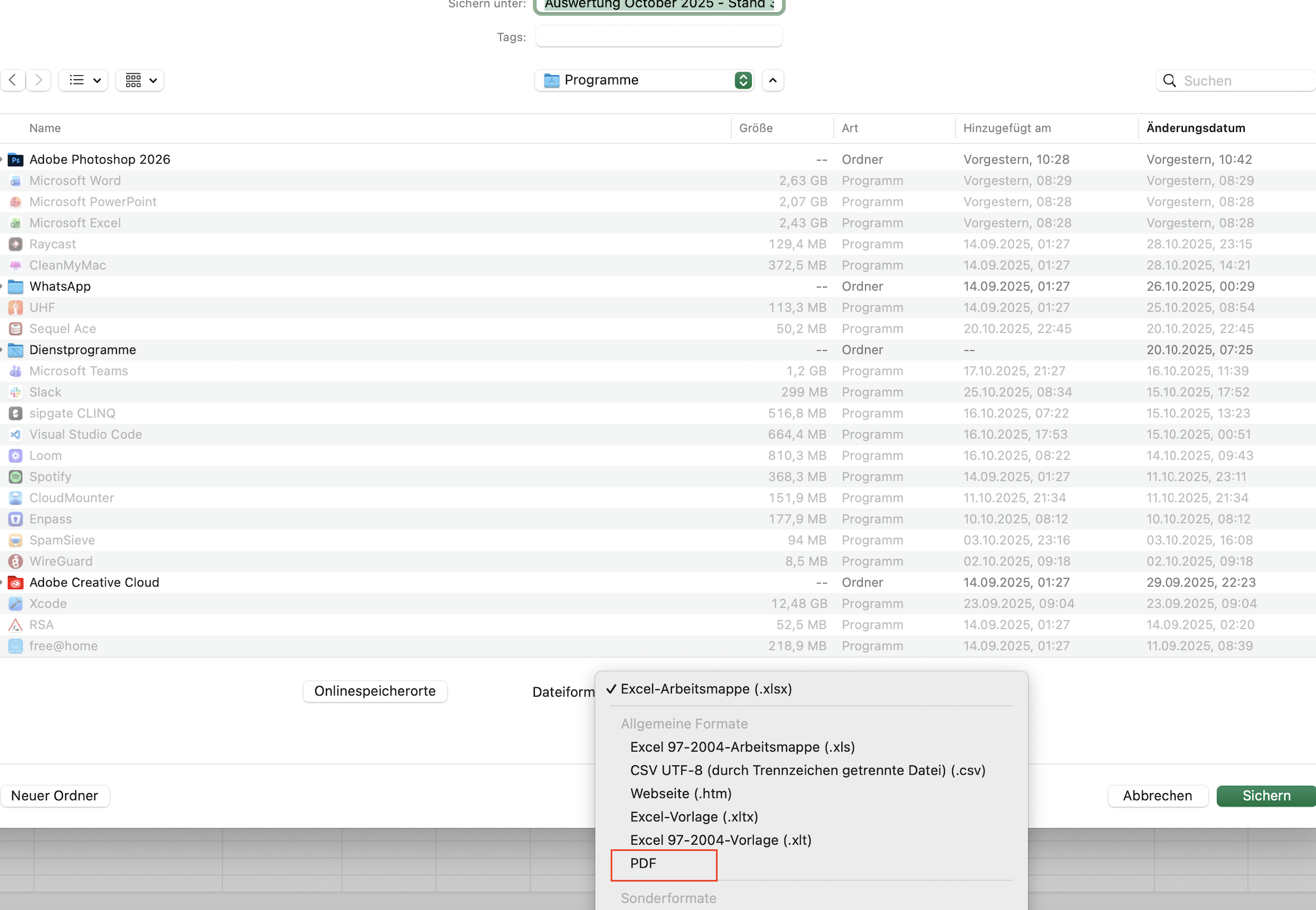Click the Dienstprogramme folder icon
The image size is (1316, 910).
pyautogui.click(x=16, y=350)
